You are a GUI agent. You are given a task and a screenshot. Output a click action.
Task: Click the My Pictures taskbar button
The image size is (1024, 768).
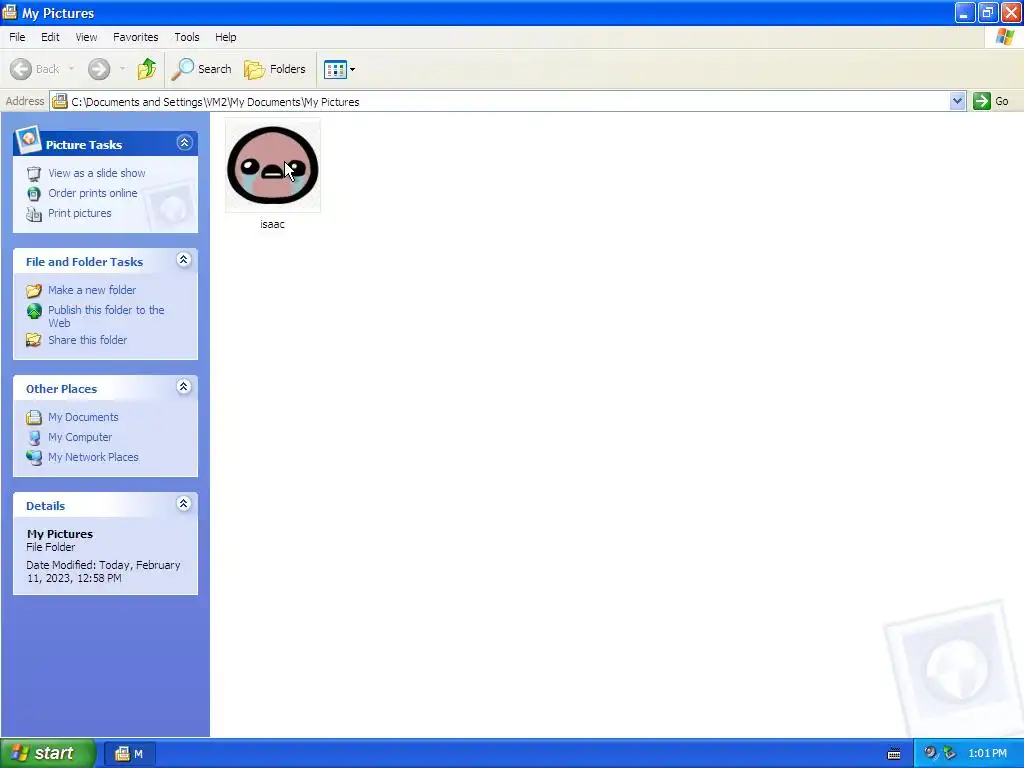(129, 754)
